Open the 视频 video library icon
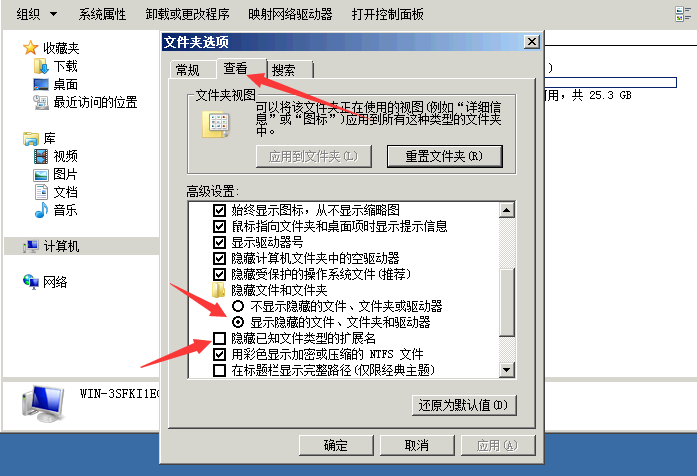The image size is (697, 476). click(x=41, y=156)
